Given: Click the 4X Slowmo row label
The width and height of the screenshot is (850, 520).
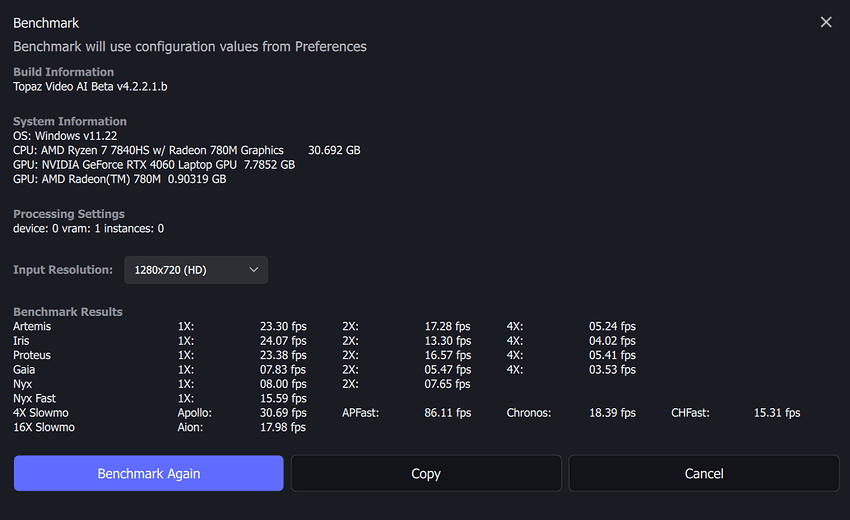Looking at the screenshot, I should [41, 413].
